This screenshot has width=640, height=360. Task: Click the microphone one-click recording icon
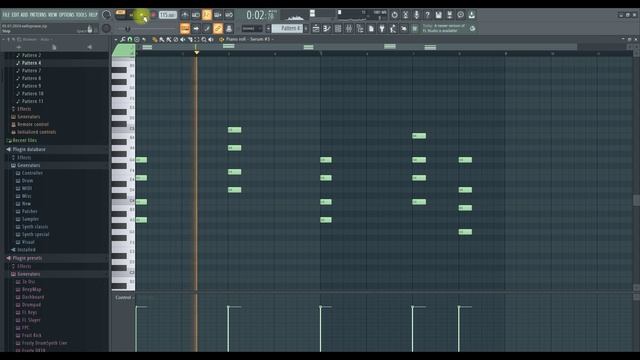click(x=416, y=15)
